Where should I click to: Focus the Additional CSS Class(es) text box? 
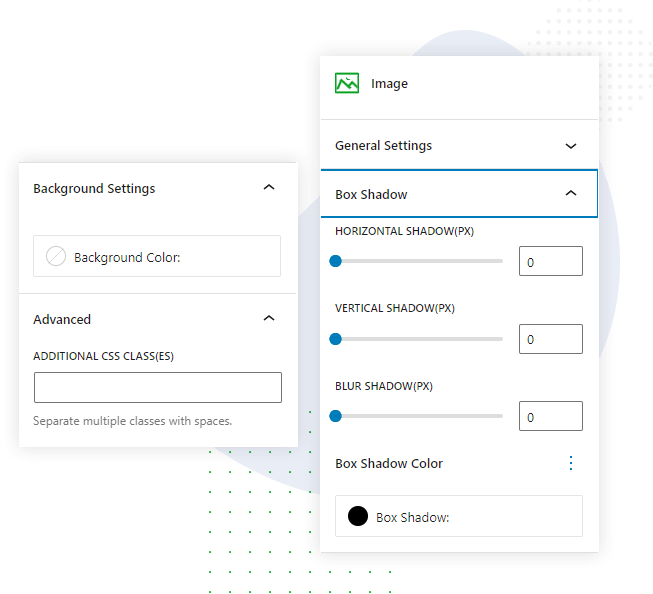coord(158,387)
